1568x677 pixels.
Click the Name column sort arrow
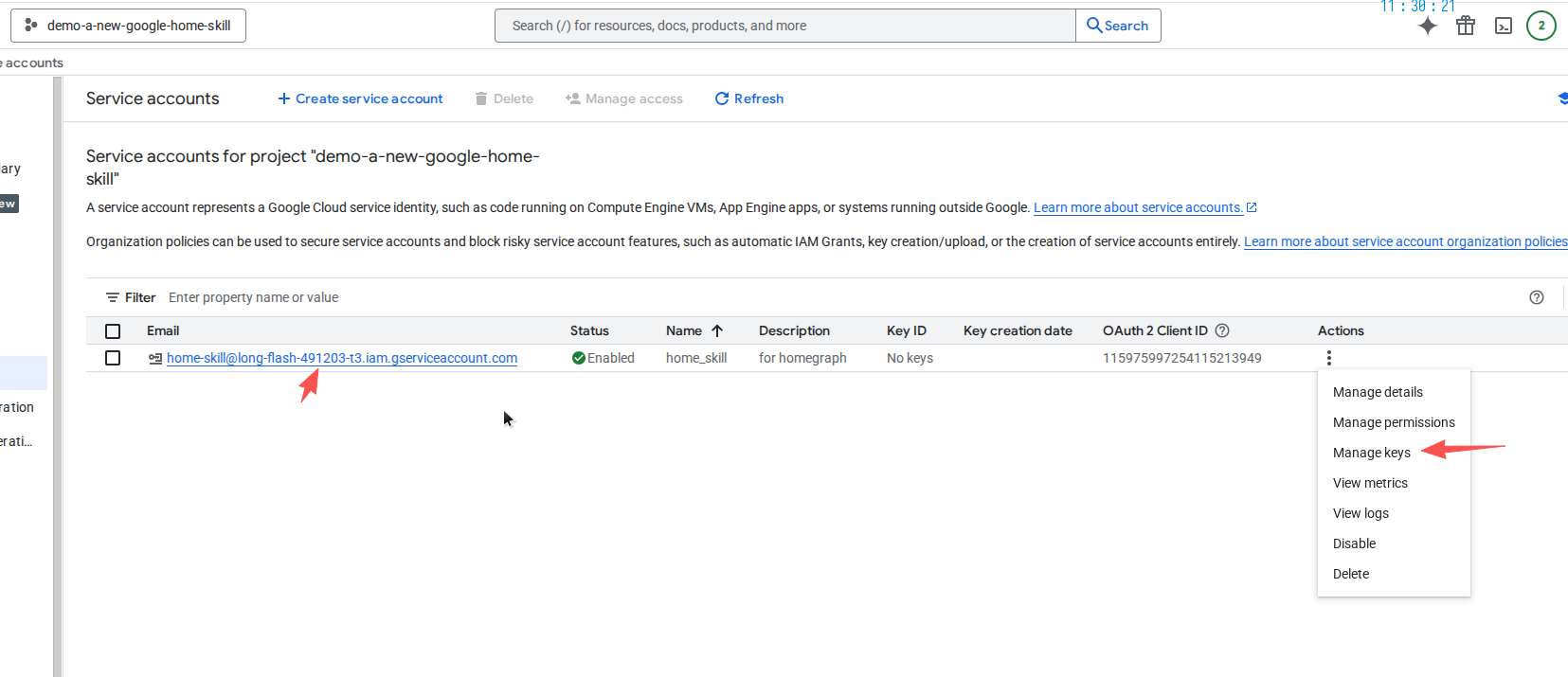pos(717,330)
